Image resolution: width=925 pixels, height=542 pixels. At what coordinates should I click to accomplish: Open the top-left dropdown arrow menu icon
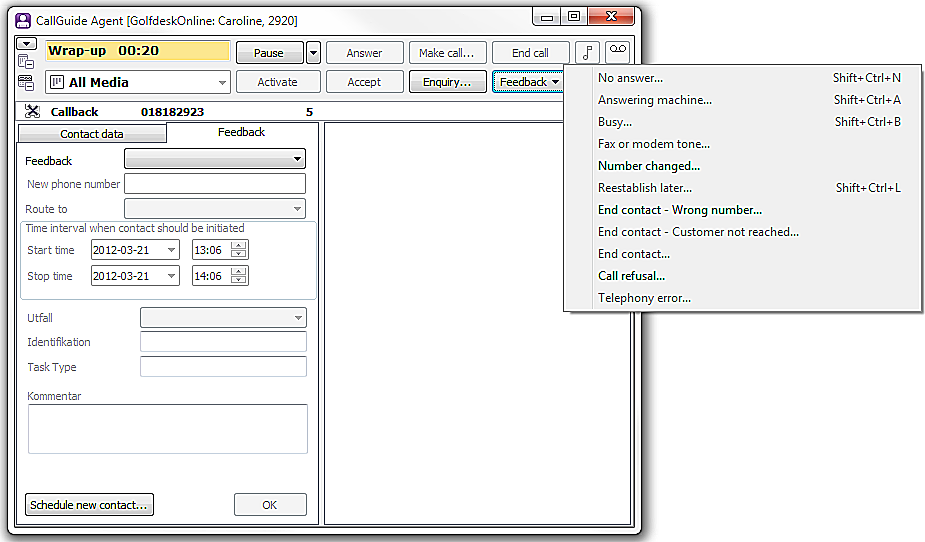click(27, 44)
